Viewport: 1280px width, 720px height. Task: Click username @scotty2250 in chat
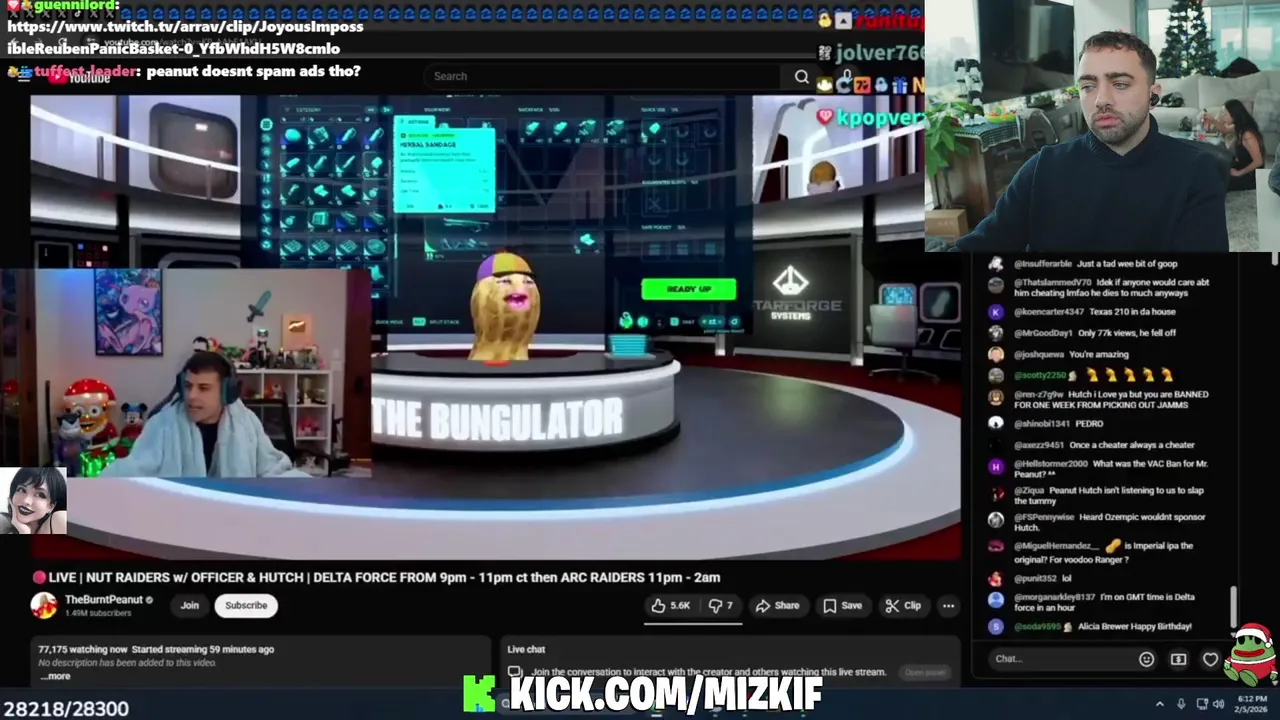click(1039, 375)
